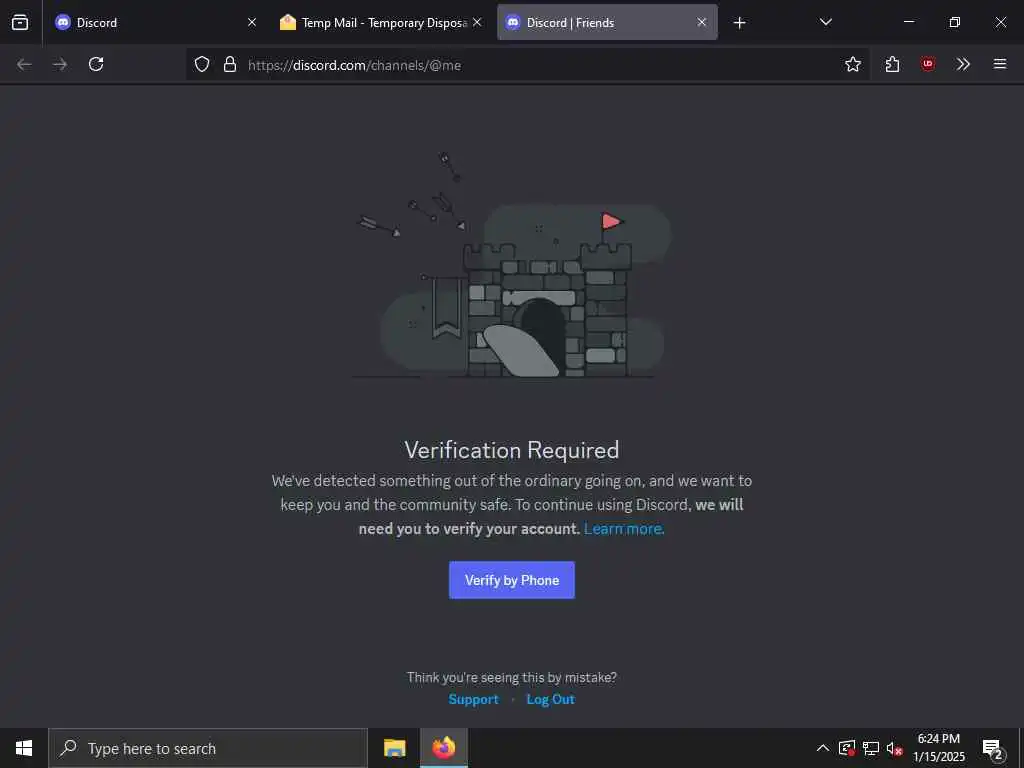Show hidden system tray icons

point(823,748)
